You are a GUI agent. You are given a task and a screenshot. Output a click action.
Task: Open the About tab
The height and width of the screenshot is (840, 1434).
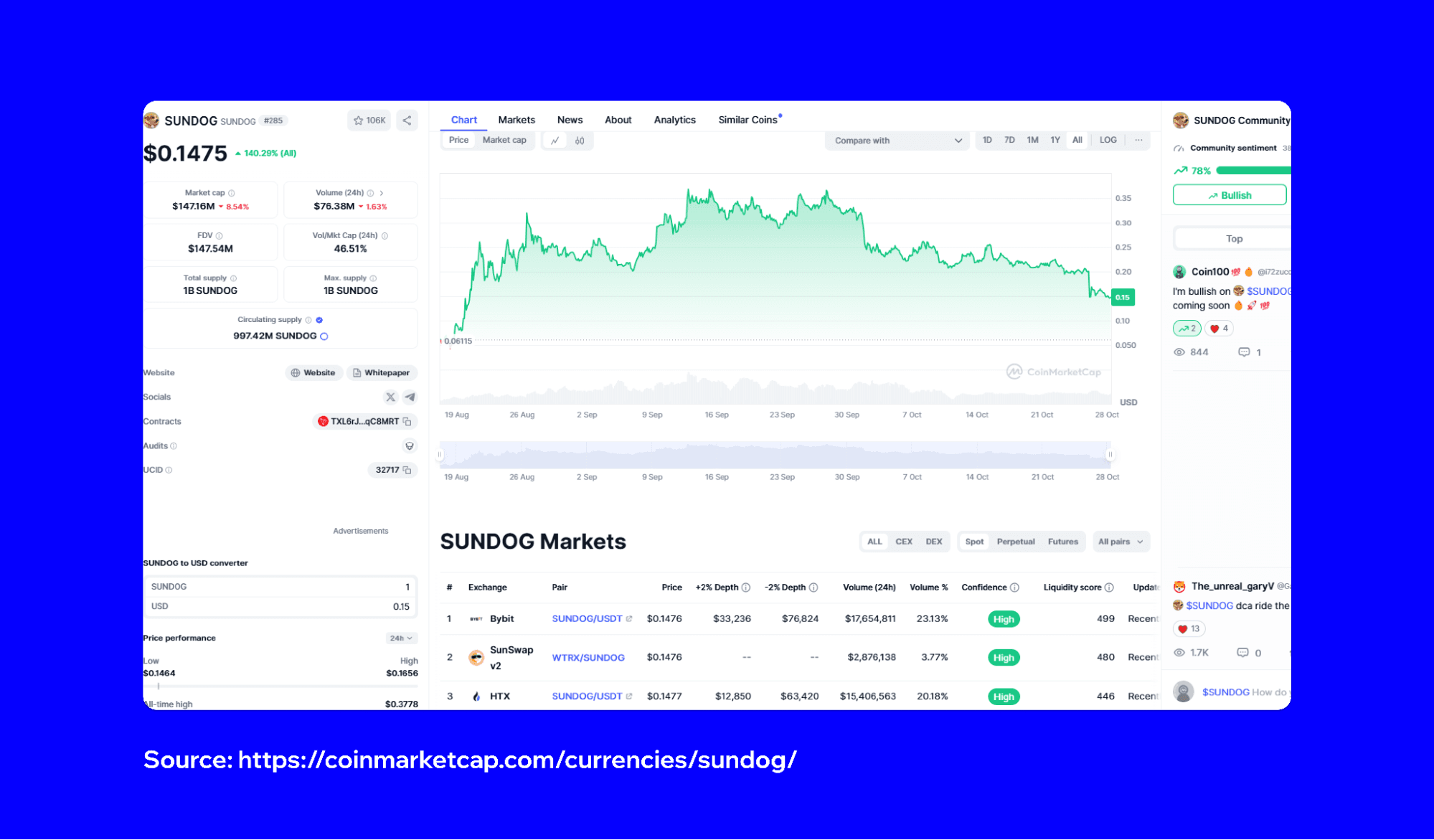[x=618, y=120]
